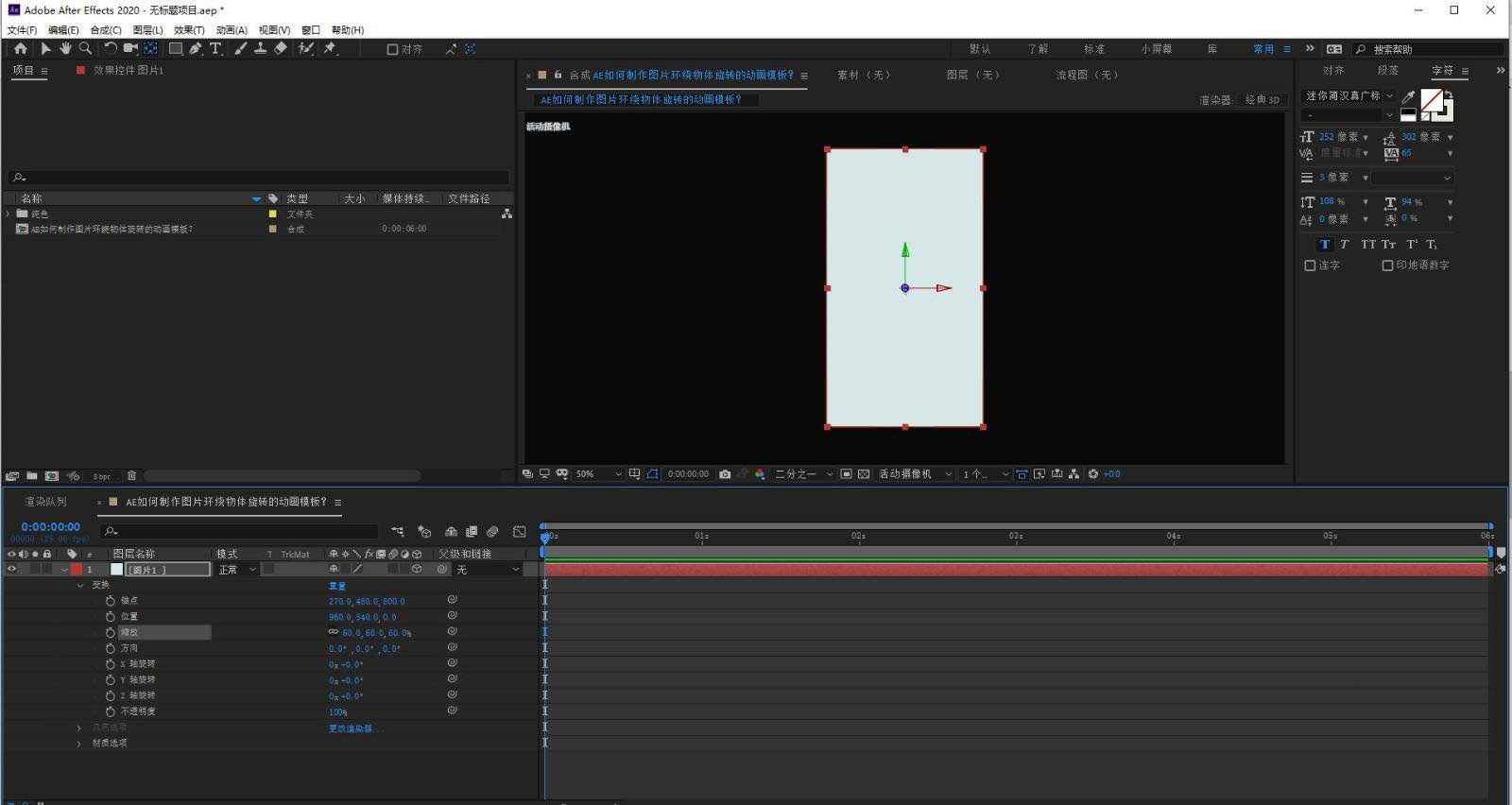Hide layer 图片1 using eye icon
This screenshot has height=805, width=1512.
click(12, 570)
